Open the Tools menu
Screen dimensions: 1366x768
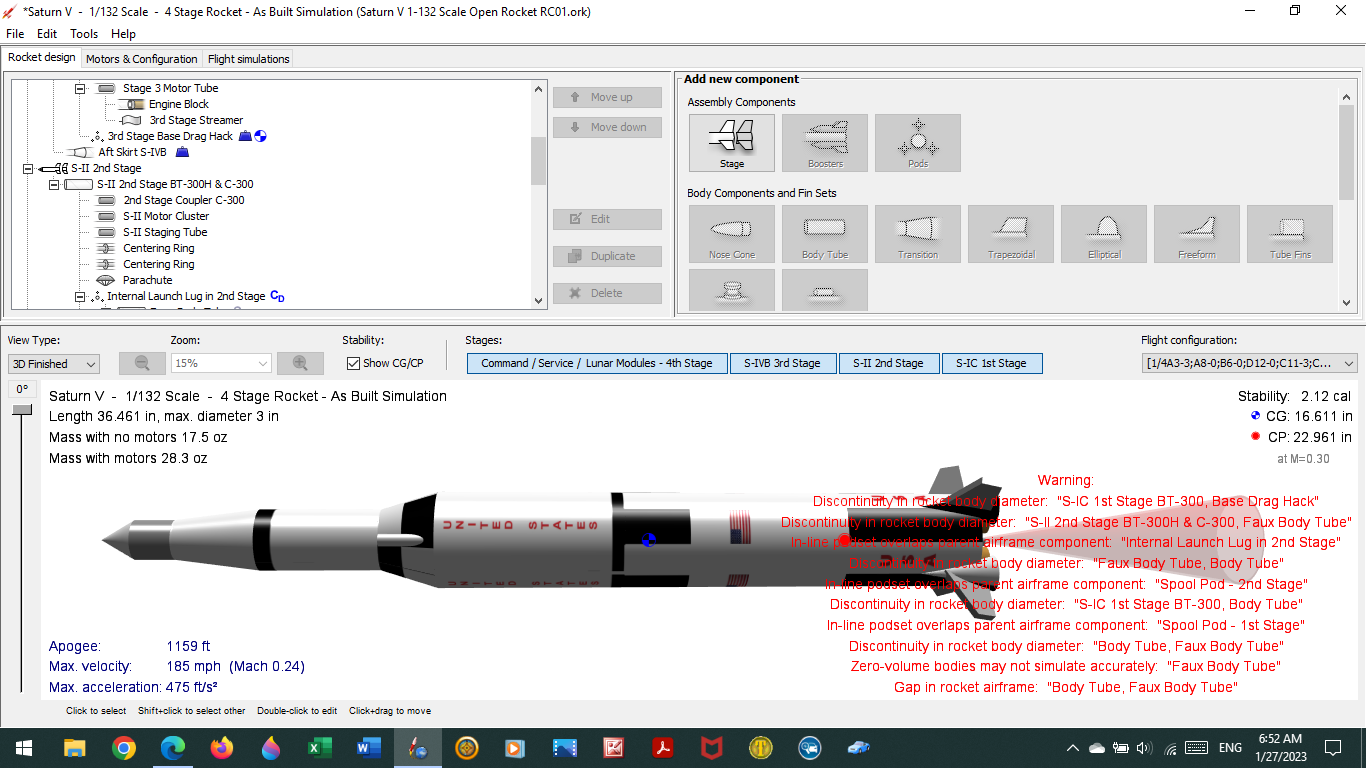(x=83, y=33)
